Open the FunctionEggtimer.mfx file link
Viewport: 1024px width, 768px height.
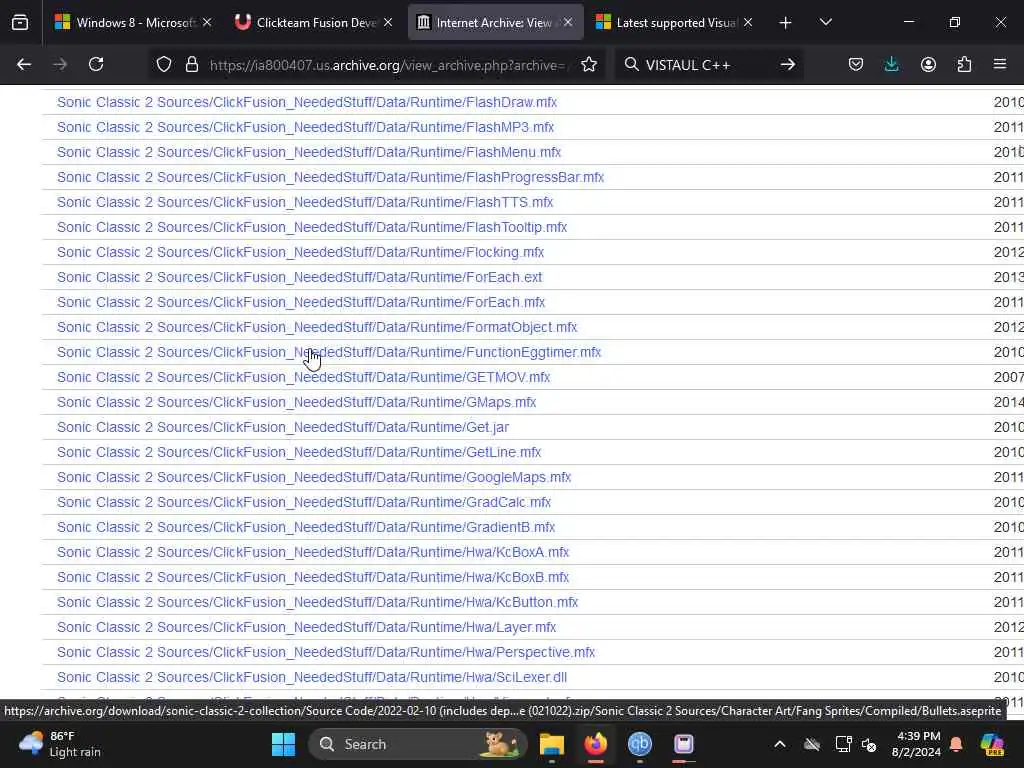pyautogui.click(x=329, y=353)
